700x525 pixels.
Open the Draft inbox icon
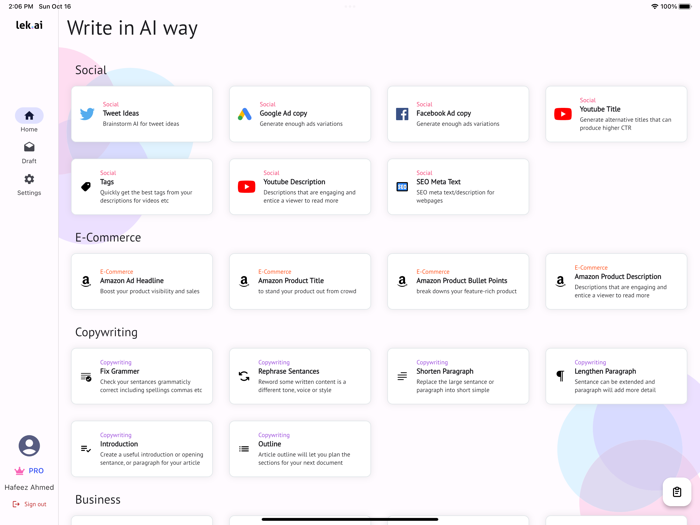click(x=29, y=147)
